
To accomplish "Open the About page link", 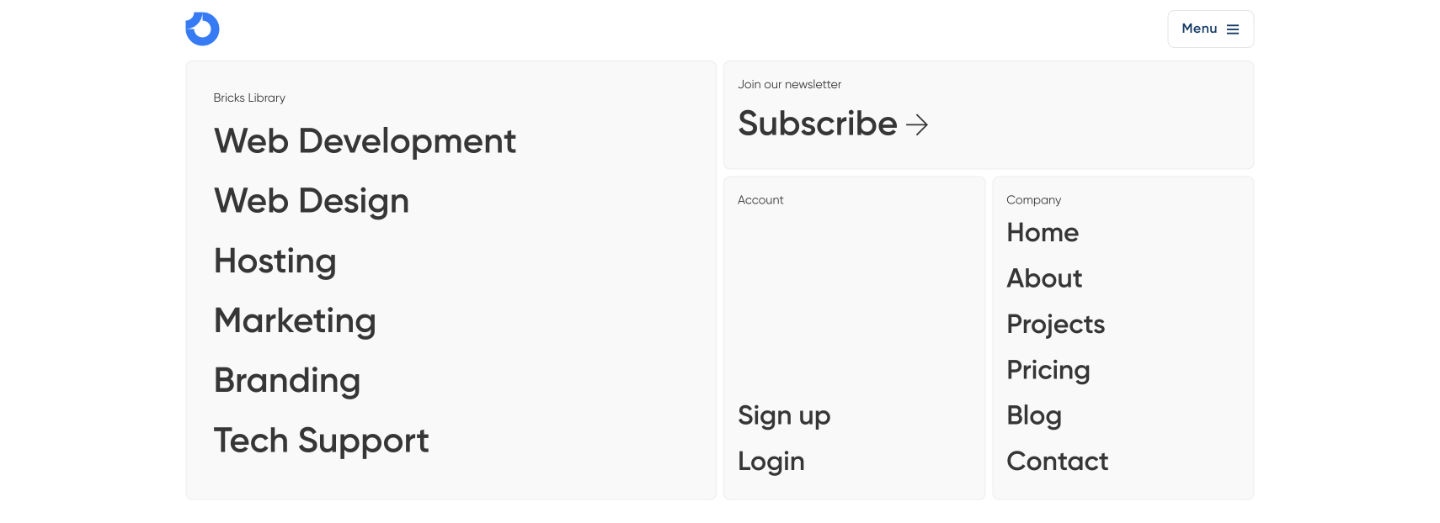I will (1044, 279).
